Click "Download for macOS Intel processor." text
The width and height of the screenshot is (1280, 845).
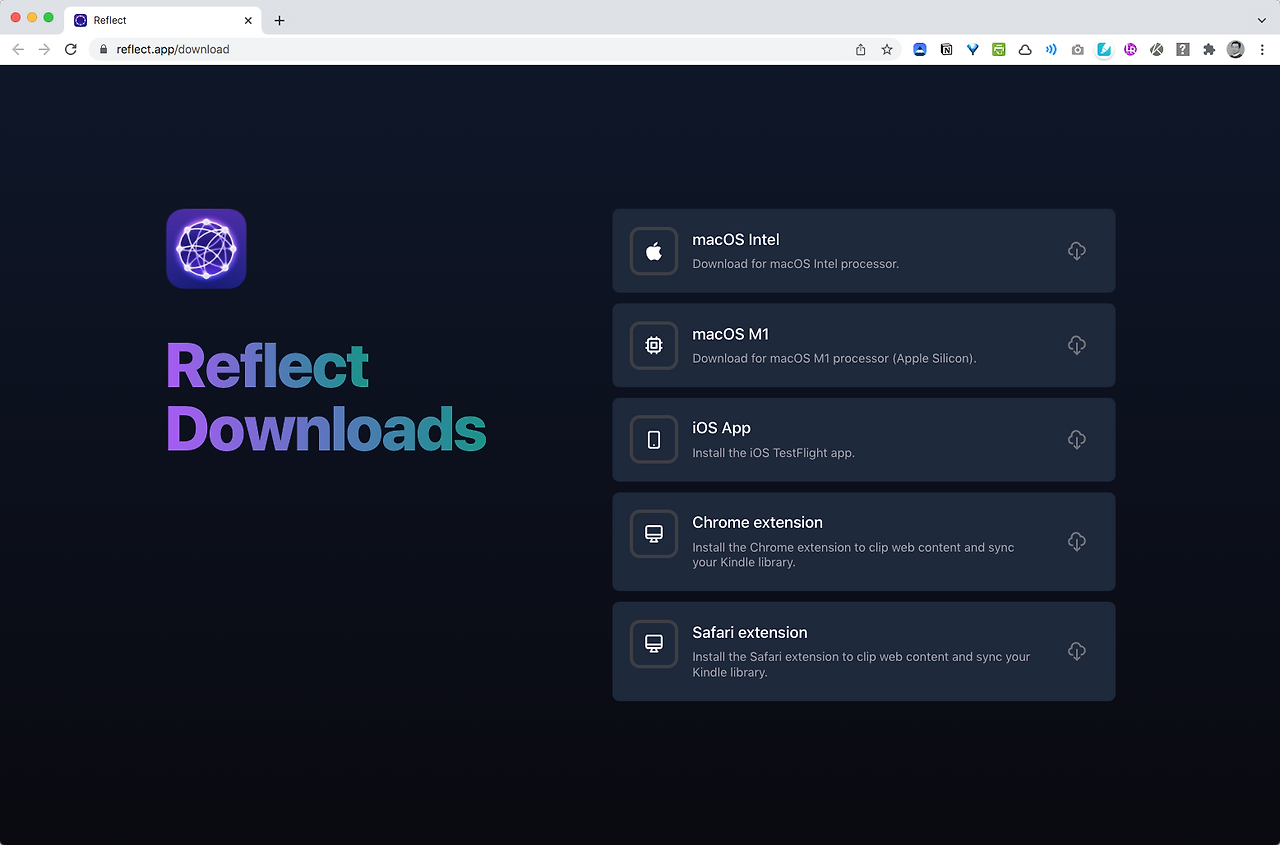coord(796,264)
